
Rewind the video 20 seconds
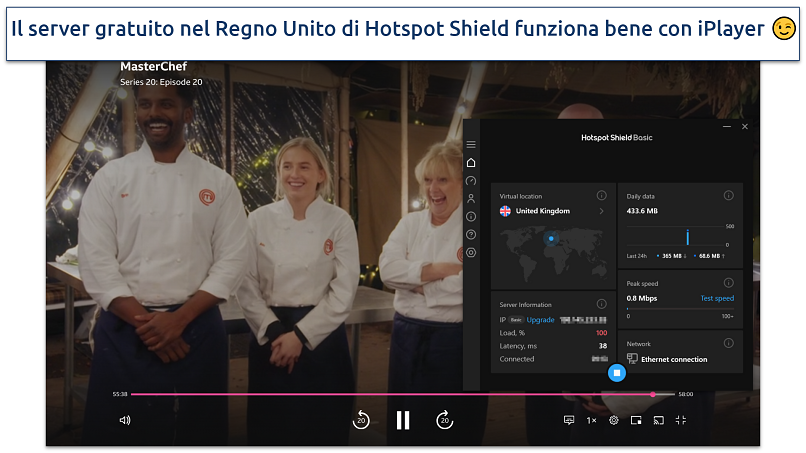coord(361,421)
